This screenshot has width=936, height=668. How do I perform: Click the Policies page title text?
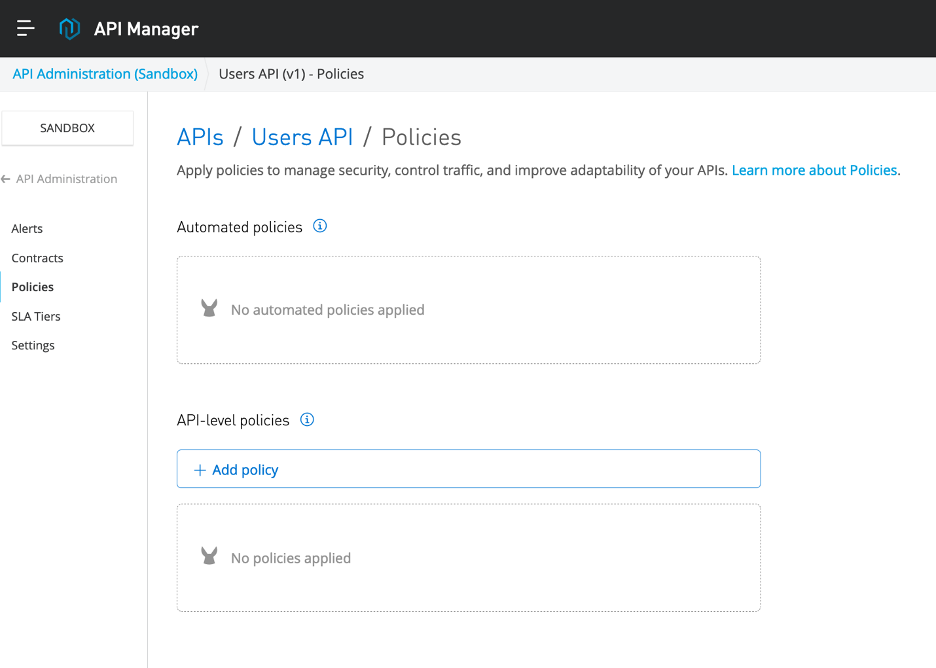[x=421, y=137]
